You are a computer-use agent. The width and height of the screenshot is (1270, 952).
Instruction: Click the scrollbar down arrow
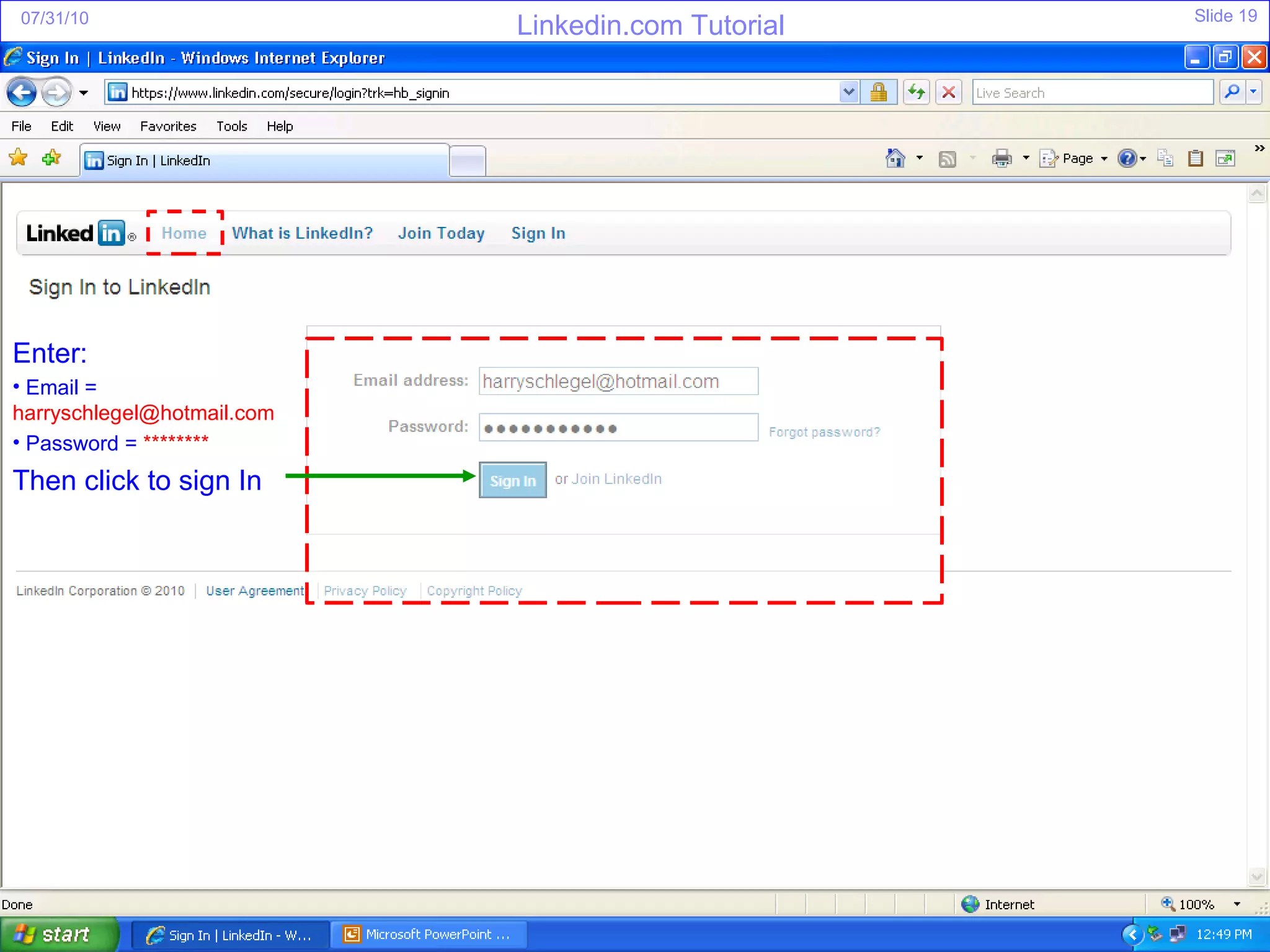click(x=1257, y=876)
